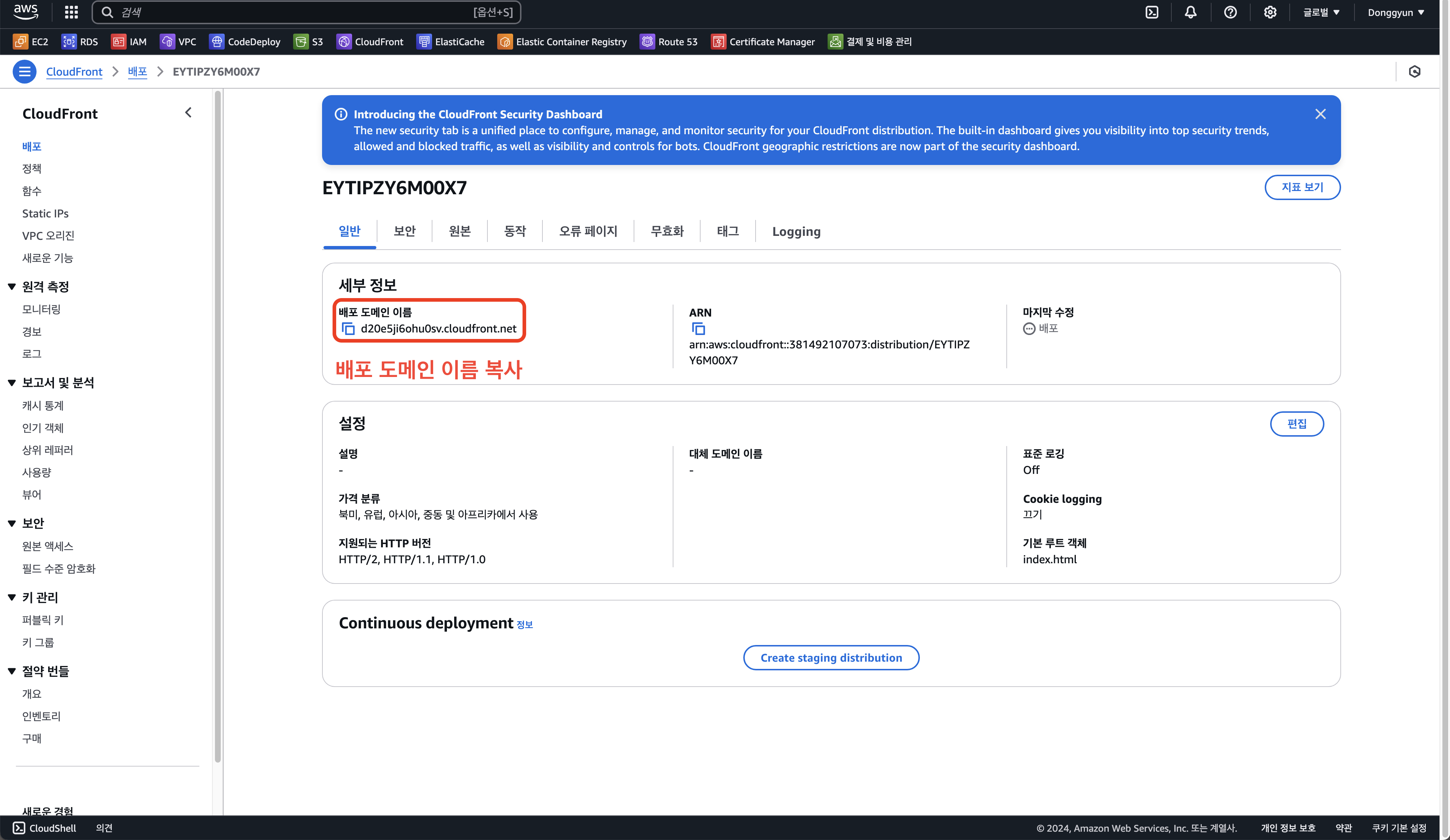Collapse the 절약 번들 section
The width and height of the screenshot is (1450, 840).
[12, 671]
